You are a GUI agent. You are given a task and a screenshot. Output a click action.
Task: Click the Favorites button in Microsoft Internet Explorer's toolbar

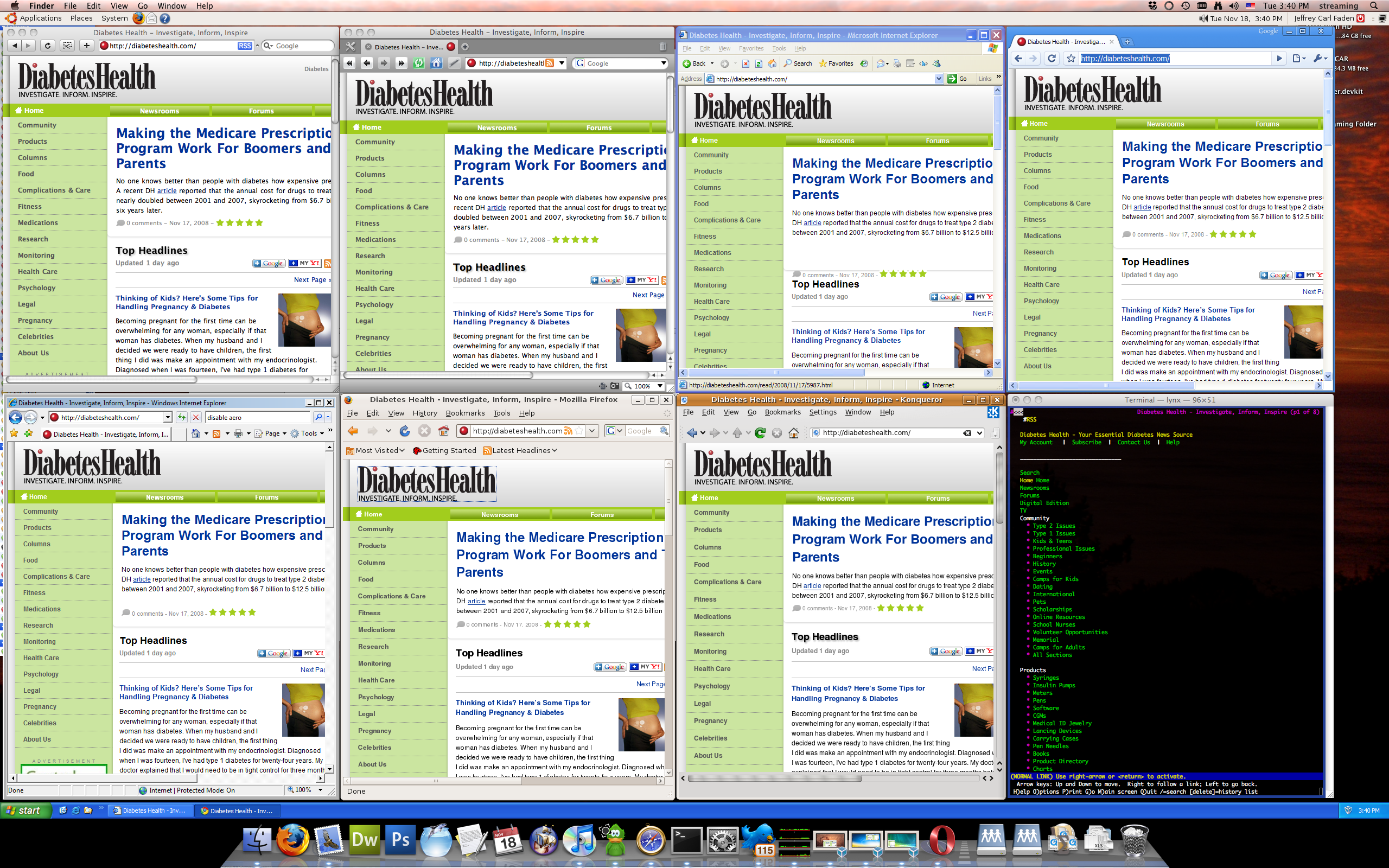click(836, 63)
